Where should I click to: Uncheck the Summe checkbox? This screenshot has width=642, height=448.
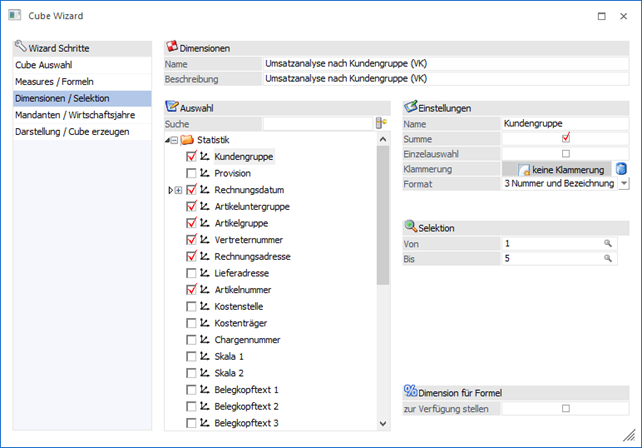pyautogui.click(x=566, y=138)
